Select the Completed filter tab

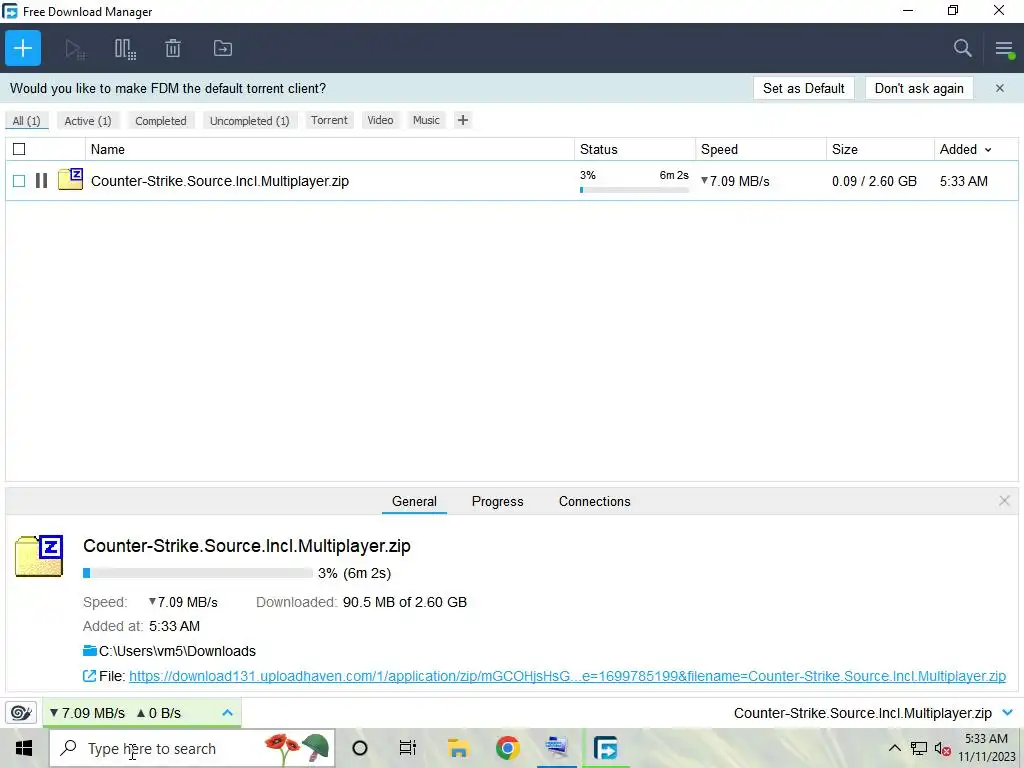[161, 121]
